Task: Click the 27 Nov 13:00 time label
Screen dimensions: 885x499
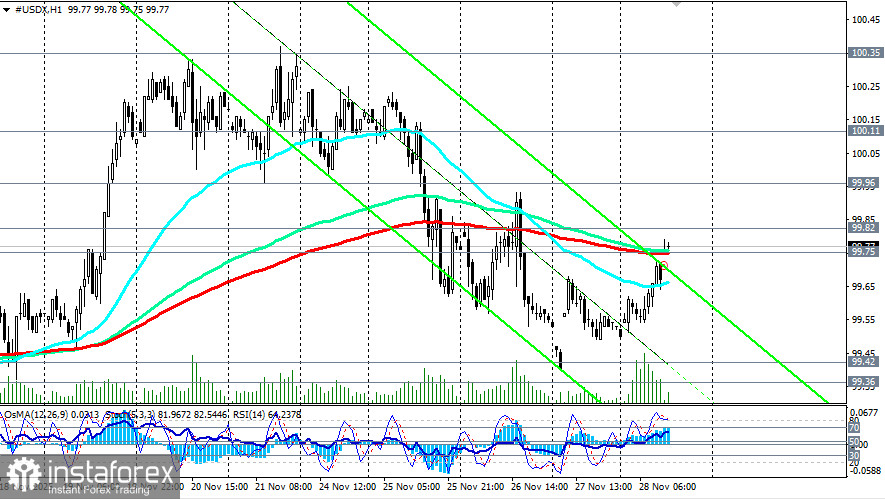Action: pos(603,487)
